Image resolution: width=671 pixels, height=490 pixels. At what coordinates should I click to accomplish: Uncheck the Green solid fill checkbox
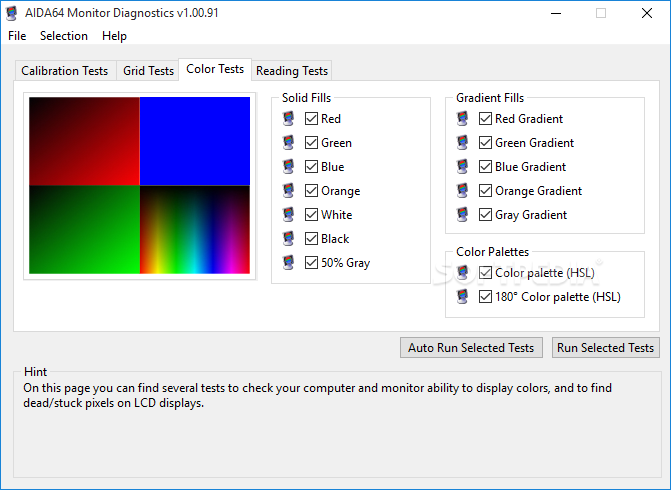click(311, 143)
